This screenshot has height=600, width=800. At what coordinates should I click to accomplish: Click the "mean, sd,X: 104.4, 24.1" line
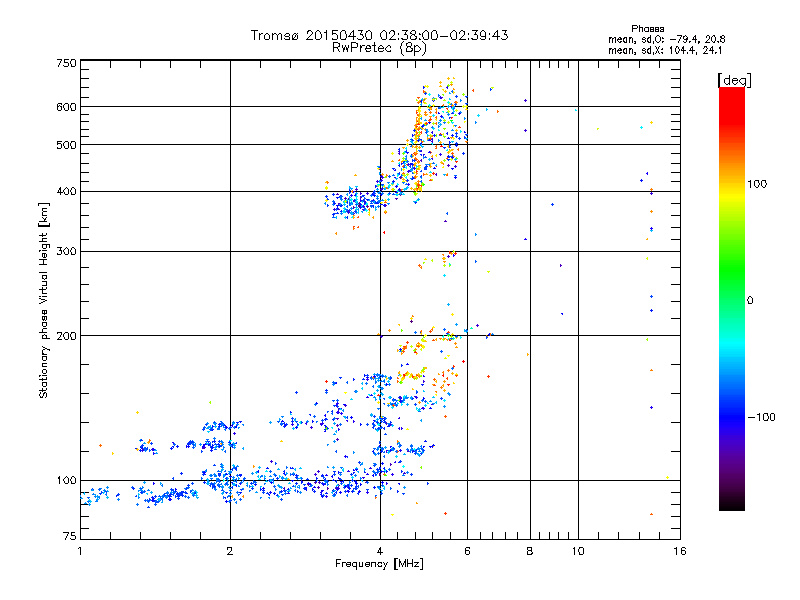pos(665,51)
